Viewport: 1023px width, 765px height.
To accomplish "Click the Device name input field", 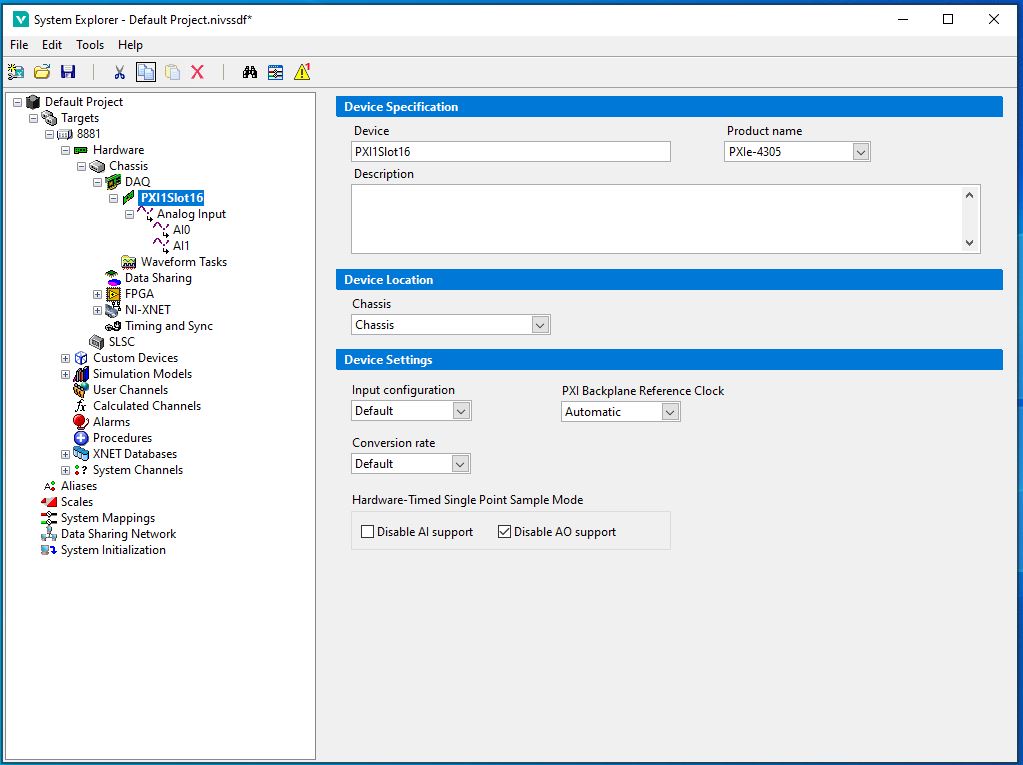I will [511, 152].
